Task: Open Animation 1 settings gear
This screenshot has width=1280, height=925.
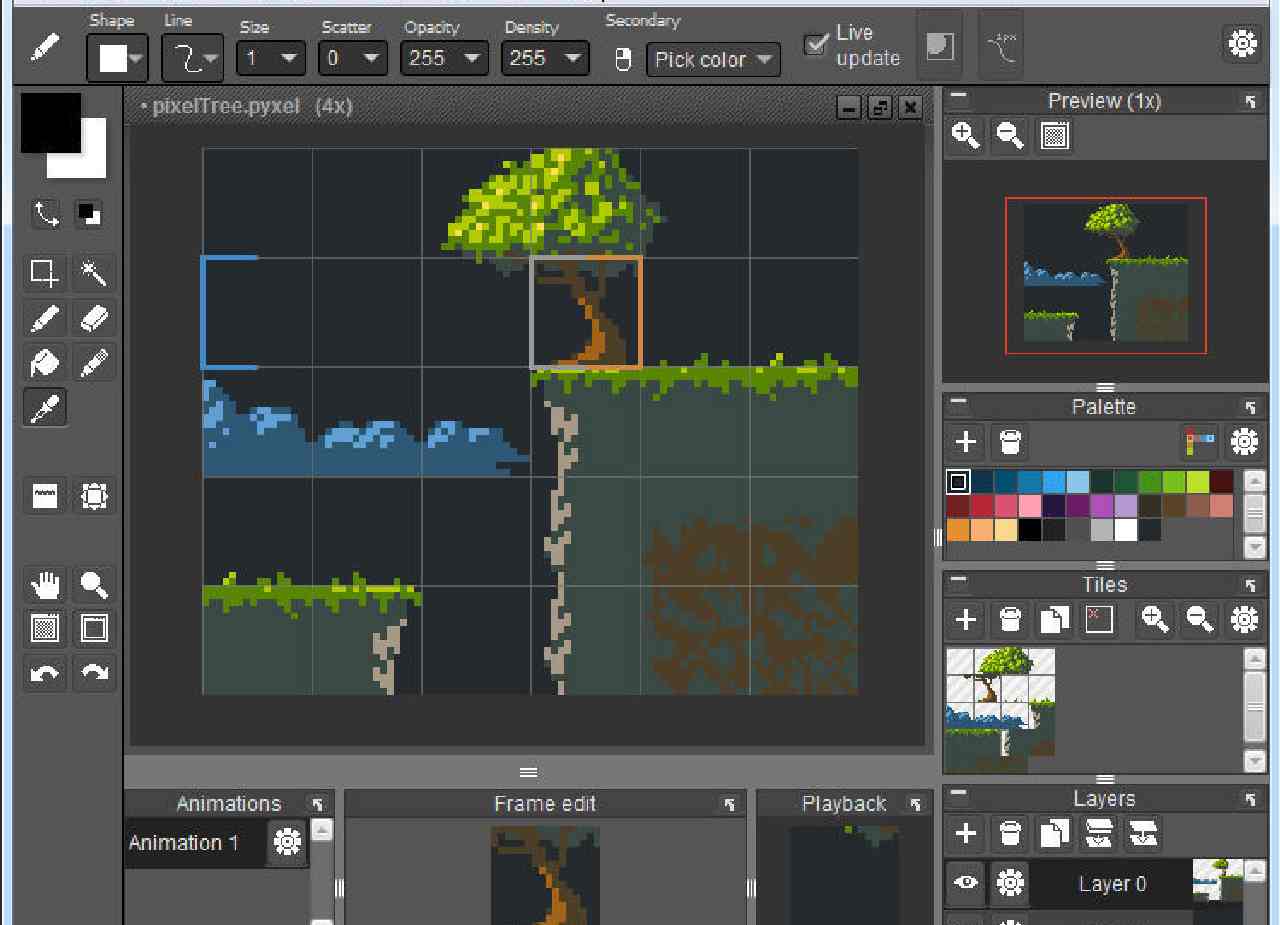Action: 287,842
